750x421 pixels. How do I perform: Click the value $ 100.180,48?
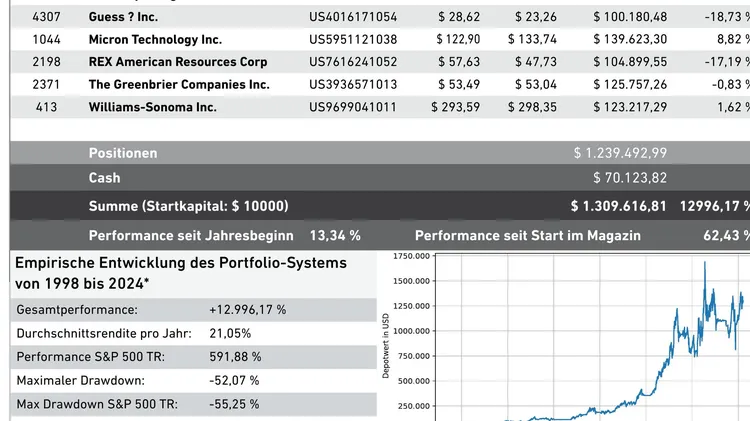point(630,17)
